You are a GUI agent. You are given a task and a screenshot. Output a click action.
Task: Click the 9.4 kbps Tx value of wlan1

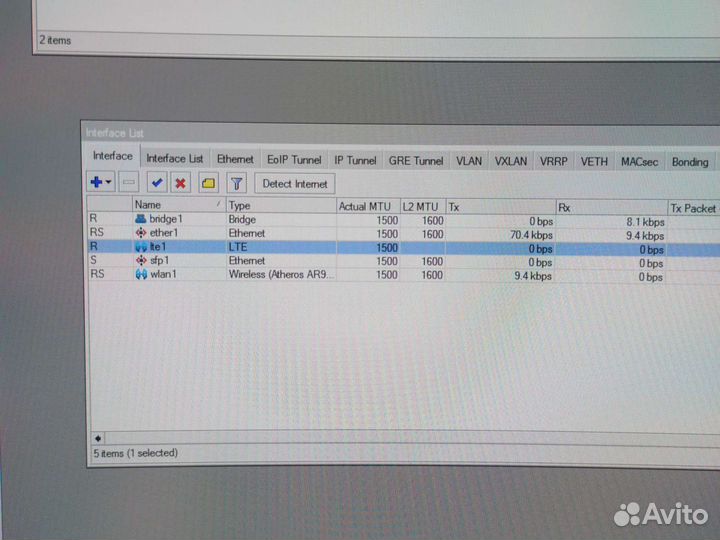(x=533, y=276)
